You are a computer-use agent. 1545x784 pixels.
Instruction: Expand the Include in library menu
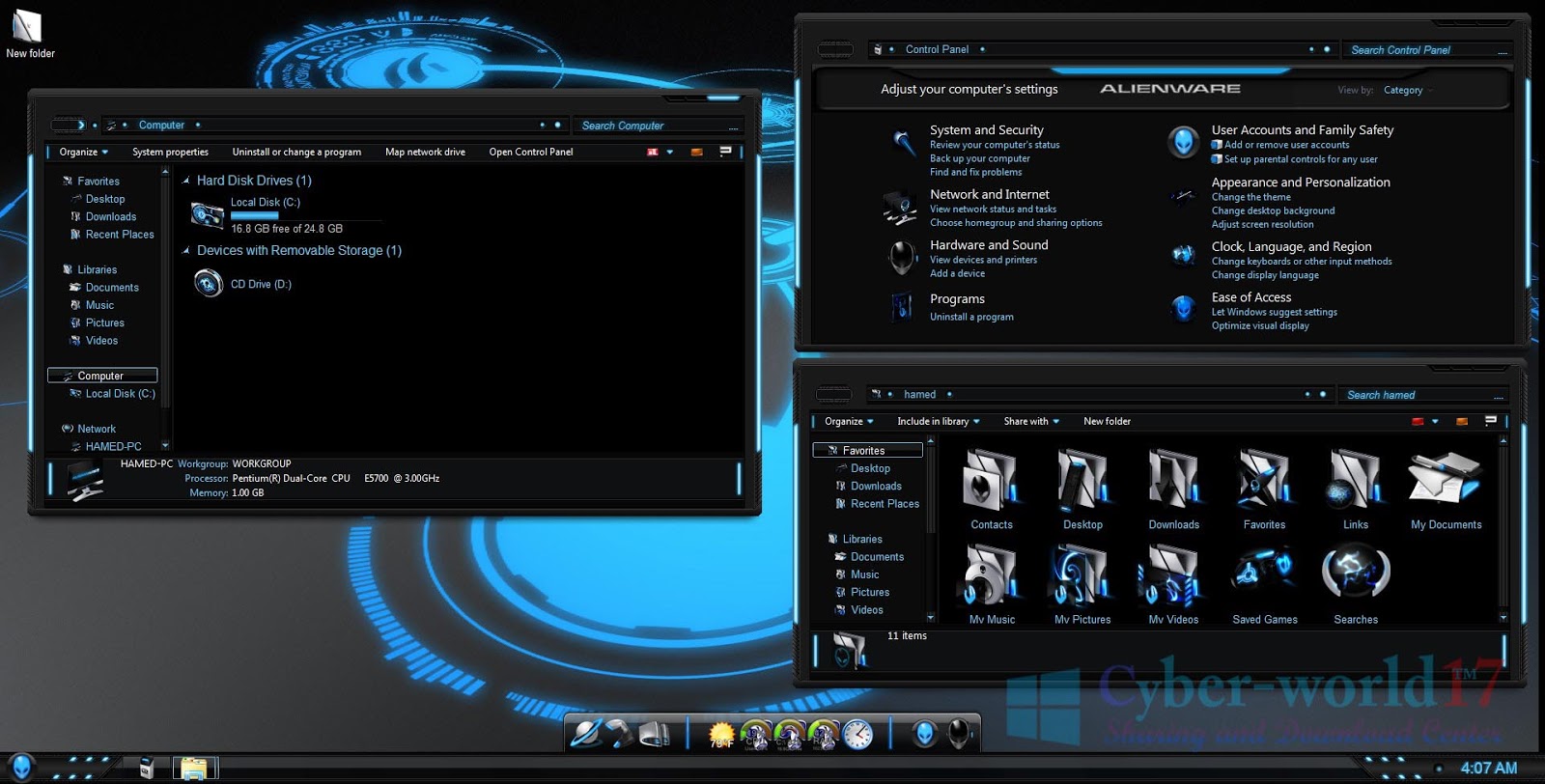[938, 421]
